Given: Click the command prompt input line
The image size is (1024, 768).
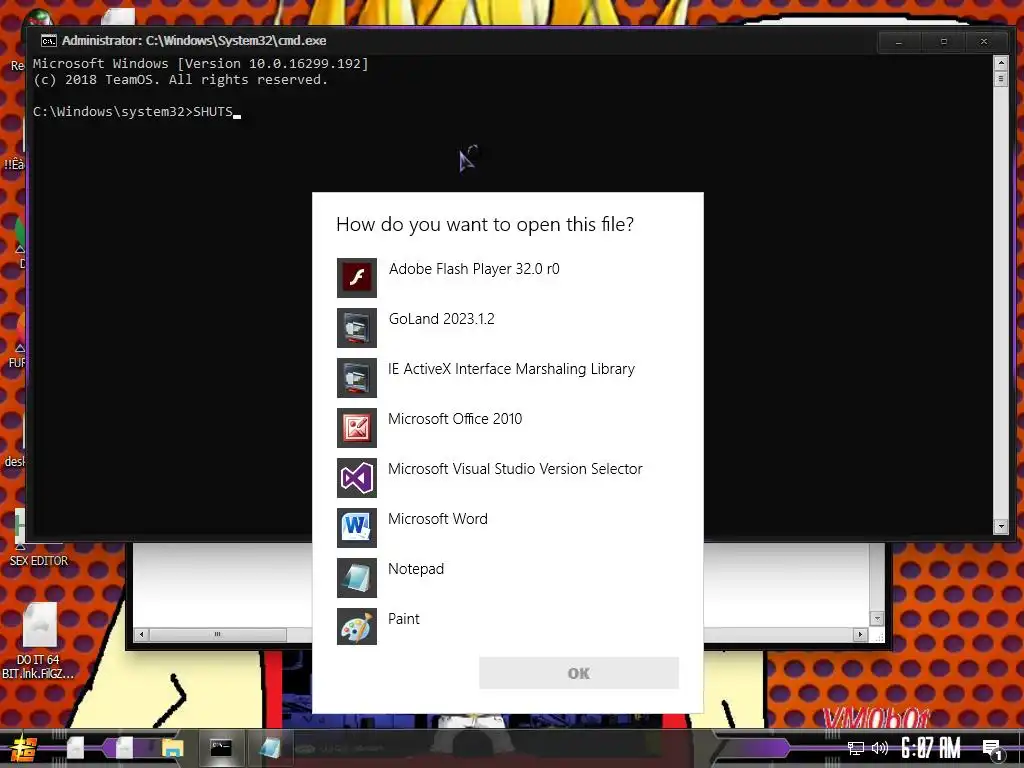Looking at the screenshot, I should click(137, 112).
